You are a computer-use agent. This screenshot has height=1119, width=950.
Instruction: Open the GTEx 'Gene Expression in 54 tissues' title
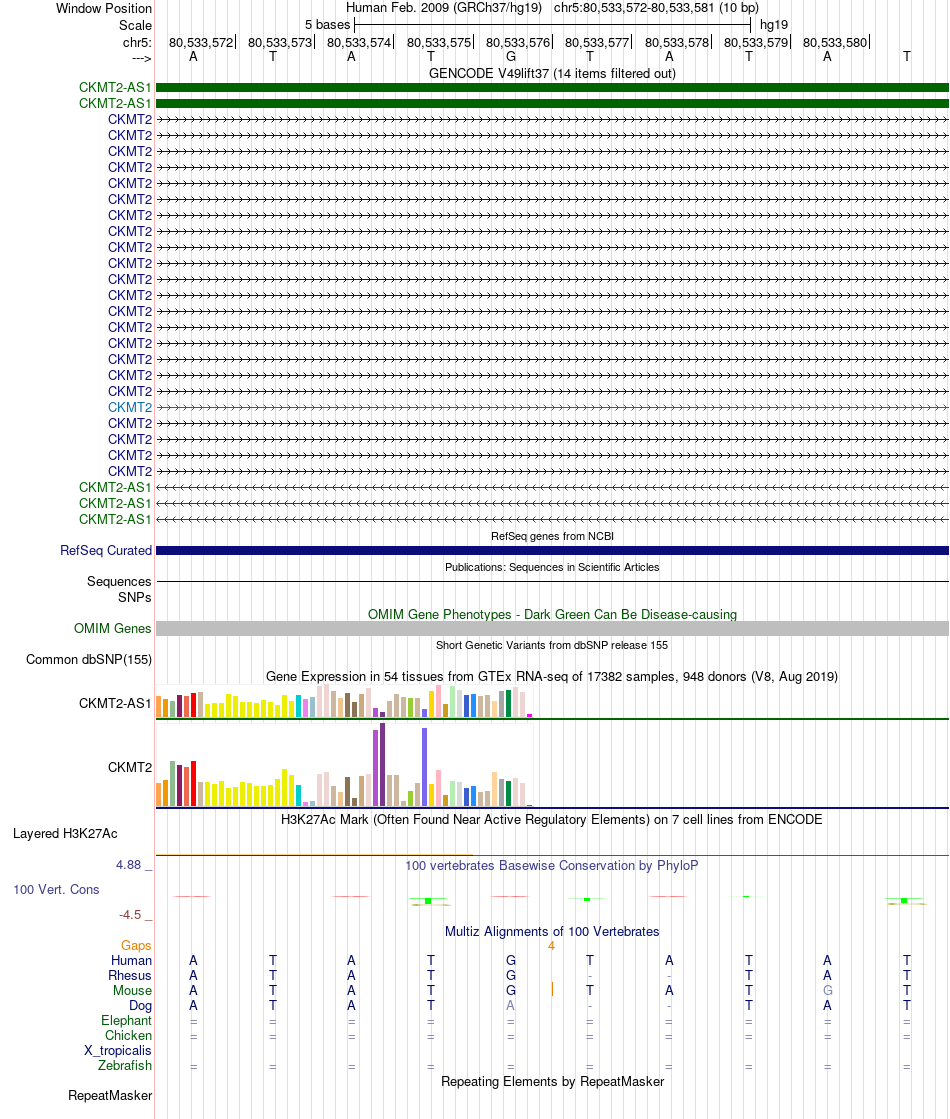552,677
